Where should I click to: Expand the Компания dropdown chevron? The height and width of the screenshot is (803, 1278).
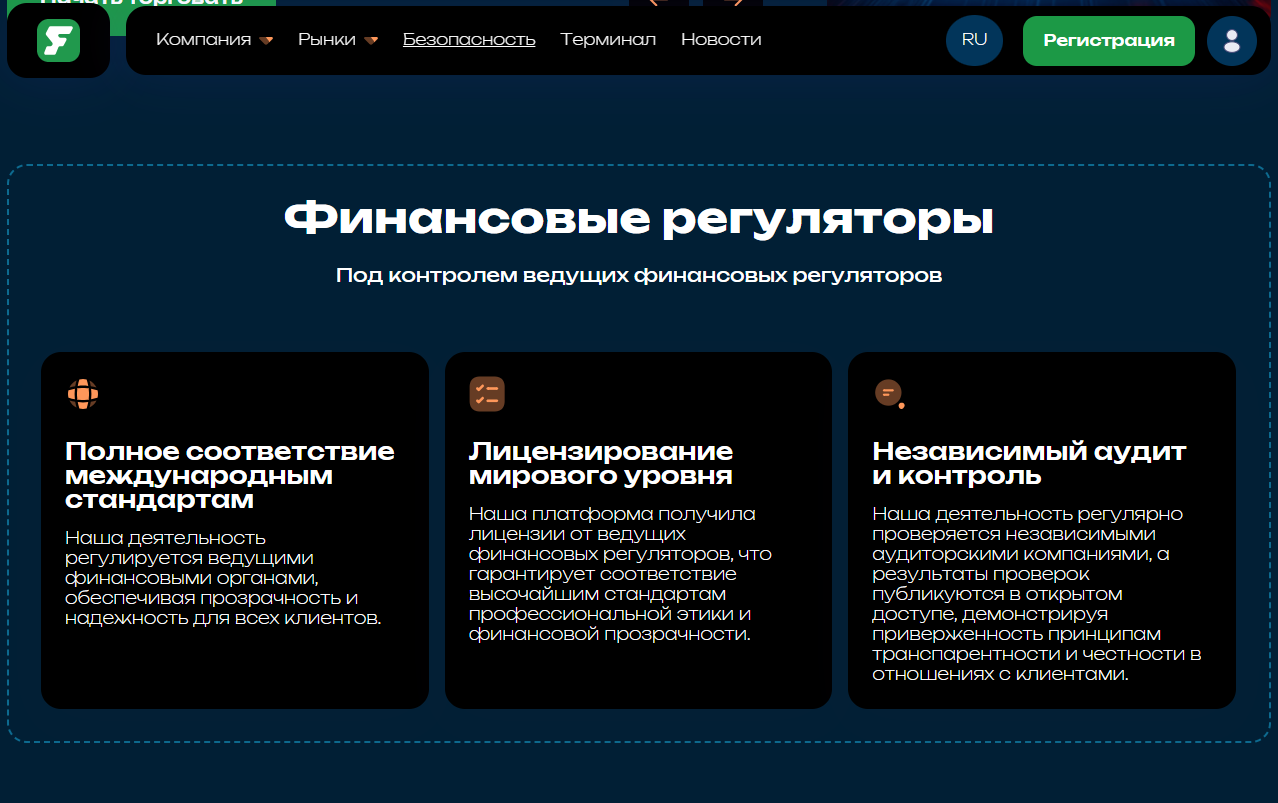coord(266,41)
